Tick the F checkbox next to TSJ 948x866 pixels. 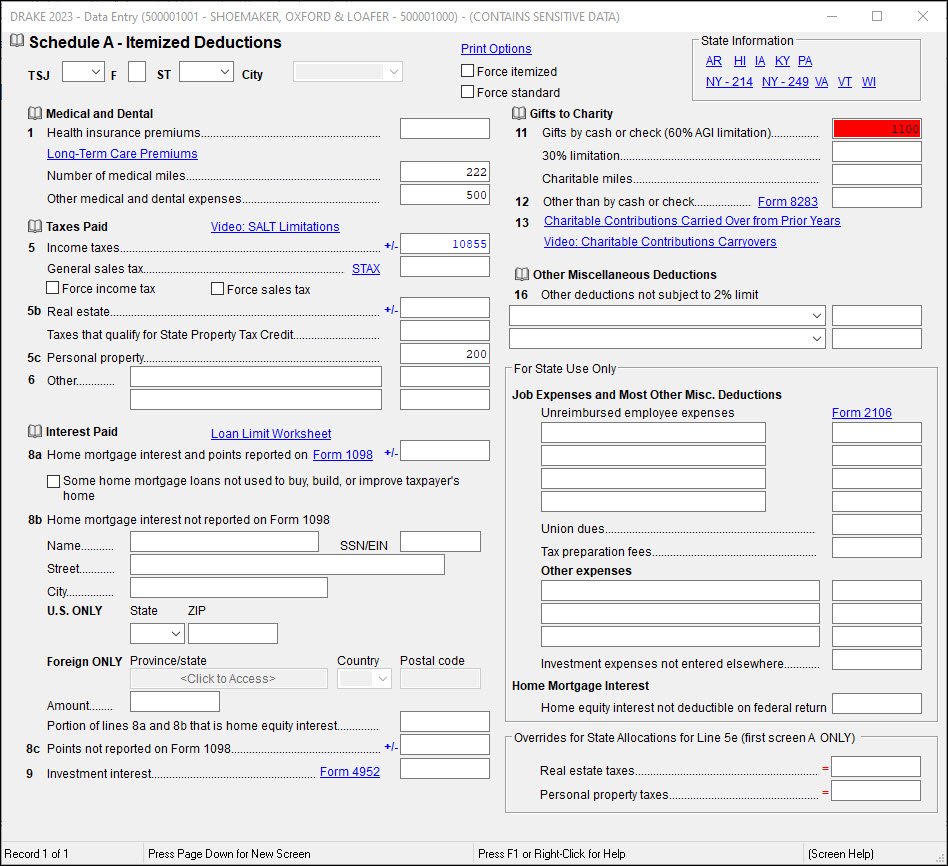137,71
